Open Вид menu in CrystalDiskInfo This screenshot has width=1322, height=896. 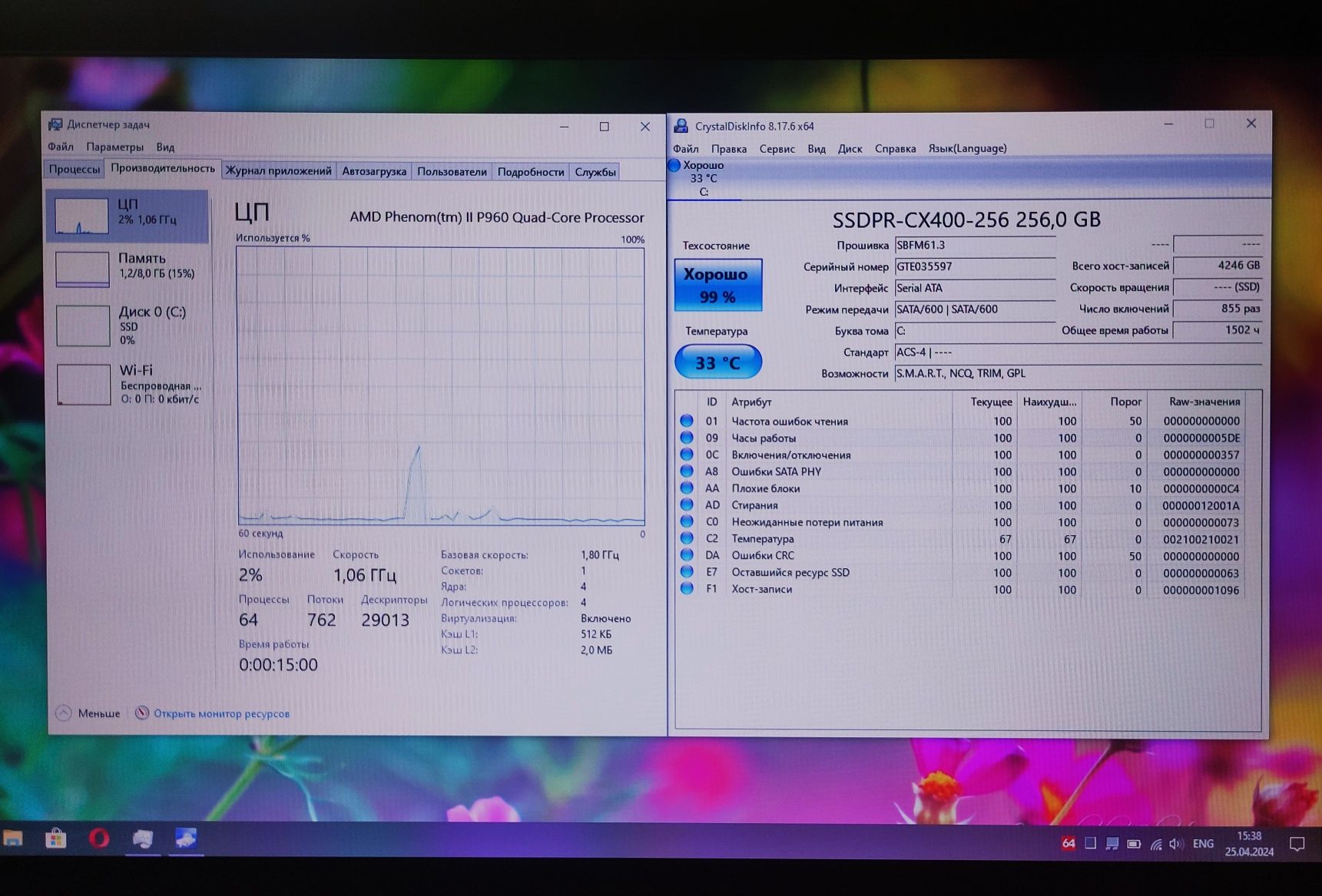coord(817,148)
